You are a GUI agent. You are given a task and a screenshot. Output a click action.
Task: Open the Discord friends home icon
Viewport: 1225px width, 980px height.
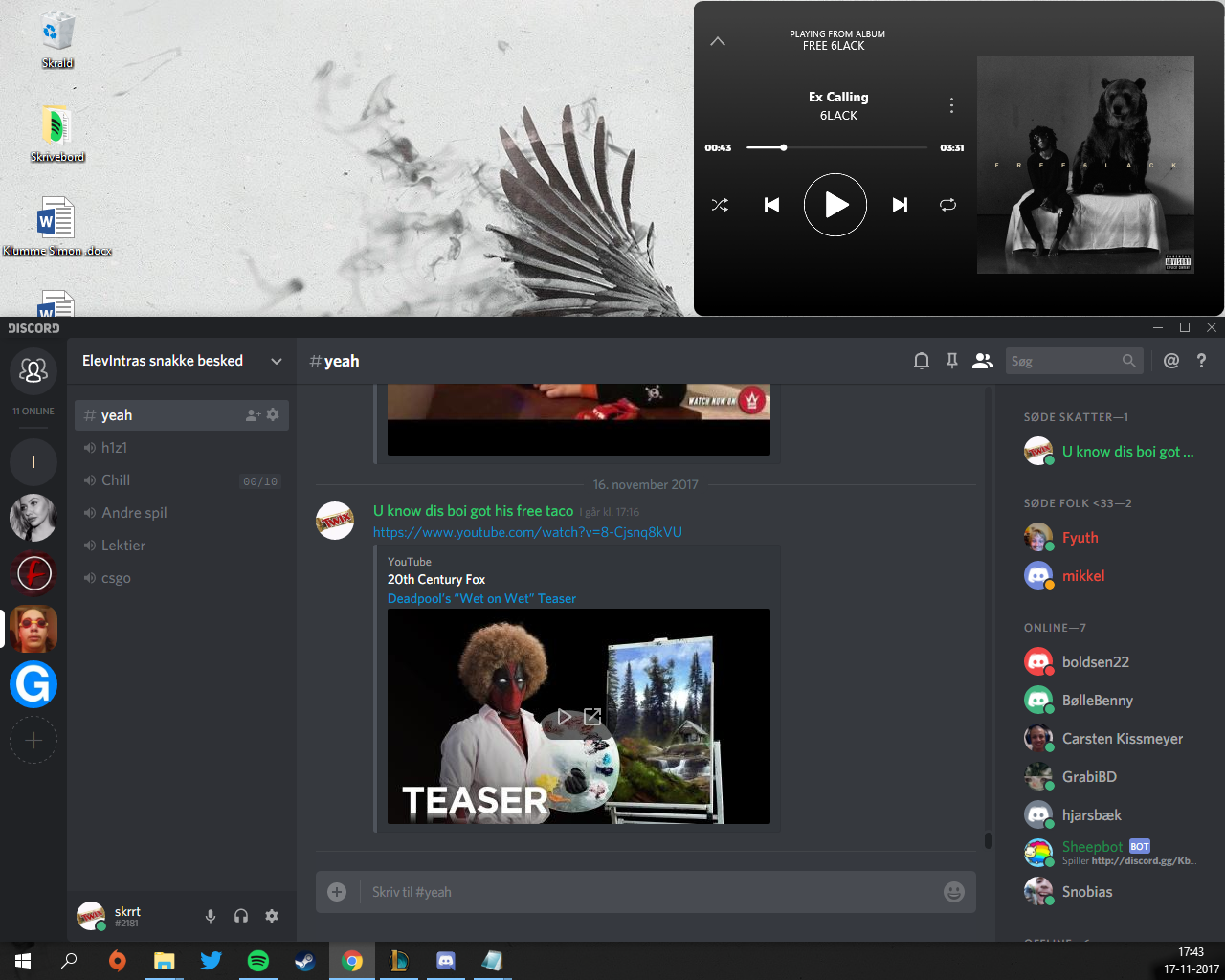pos(33,369)
